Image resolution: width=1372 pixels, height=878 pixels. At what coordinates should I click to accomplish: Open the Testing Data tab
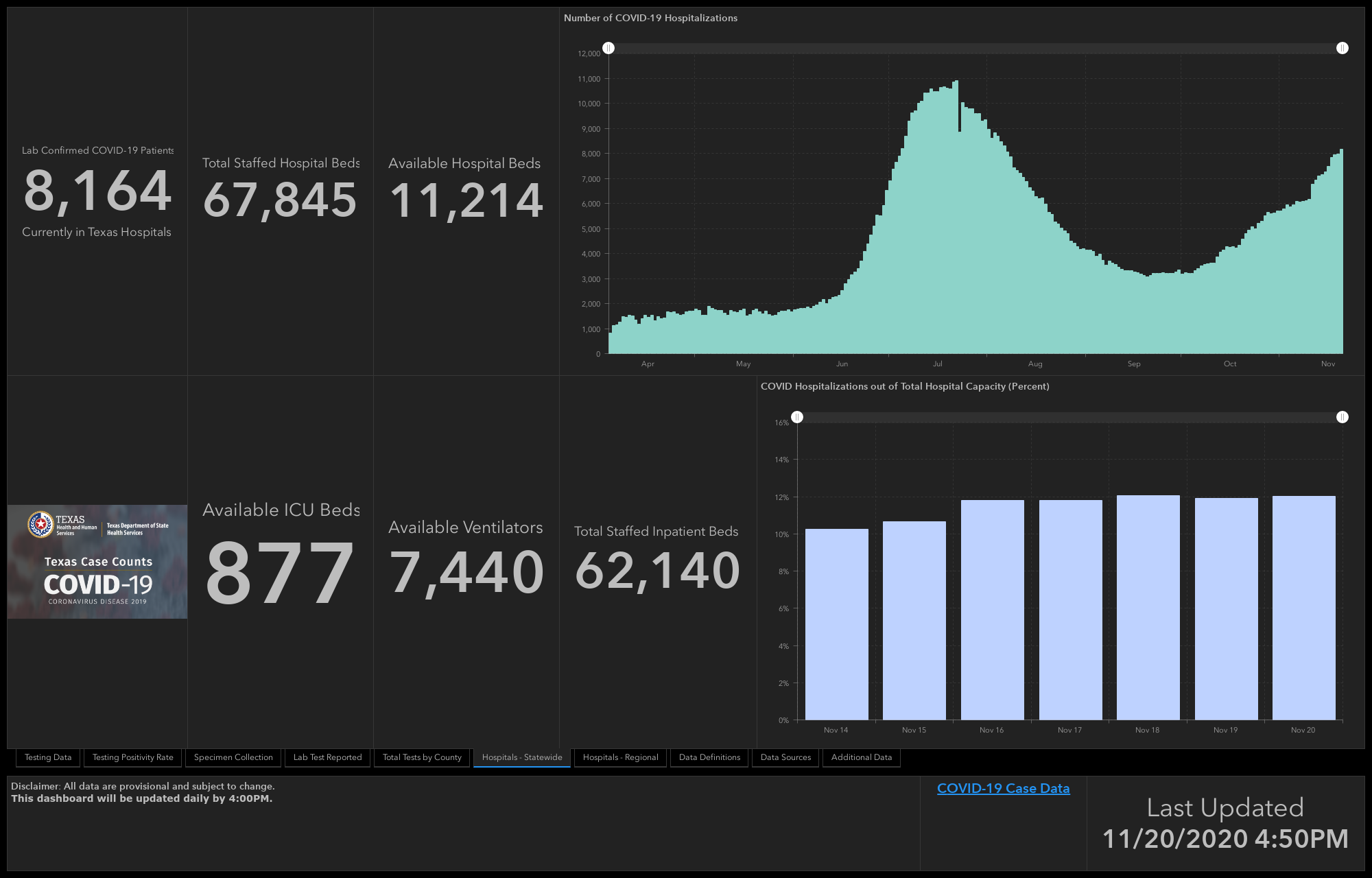point(48,757)
